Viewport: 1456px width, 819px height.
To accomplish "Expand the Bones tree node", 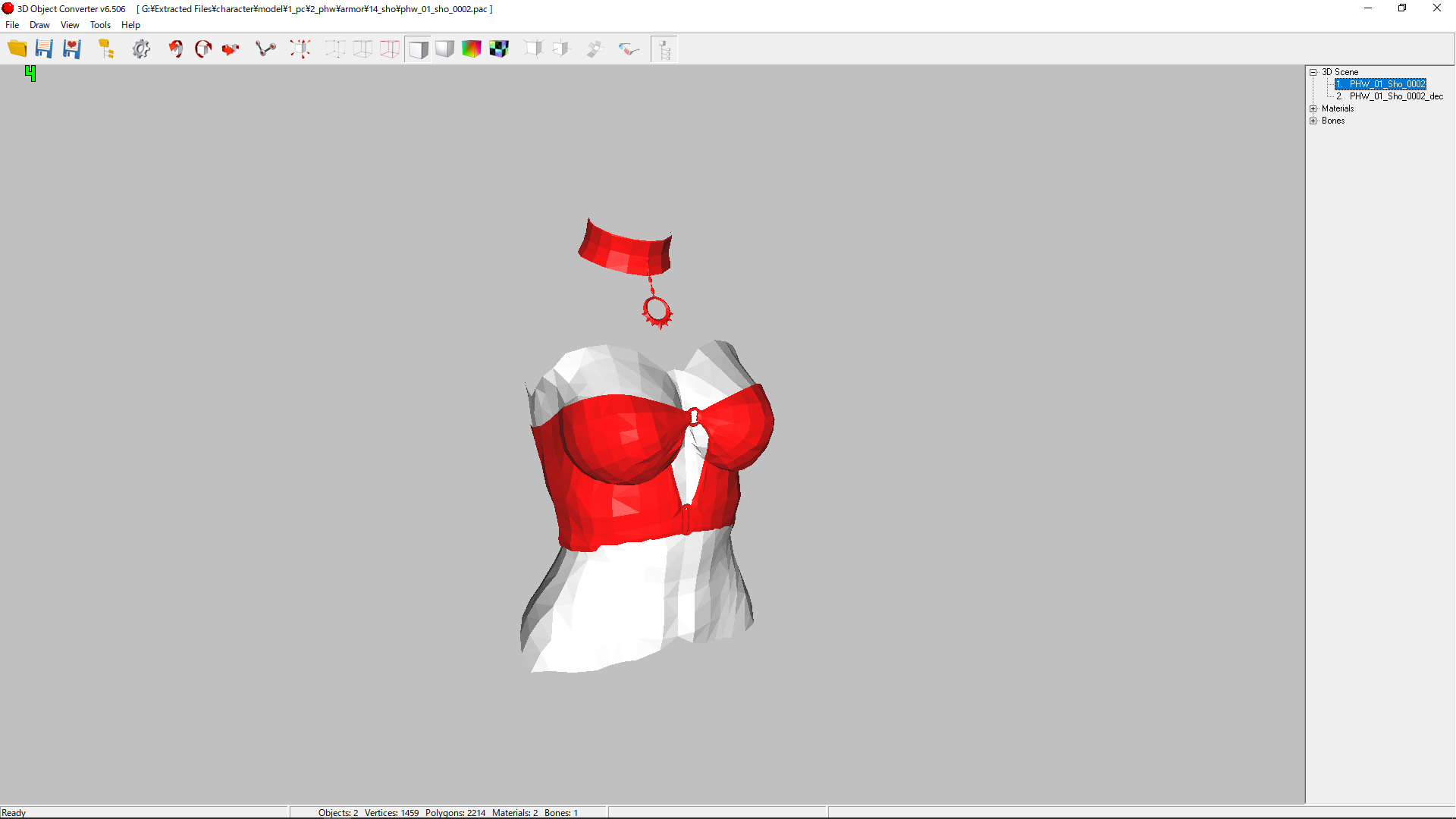I will [1313, 121].
